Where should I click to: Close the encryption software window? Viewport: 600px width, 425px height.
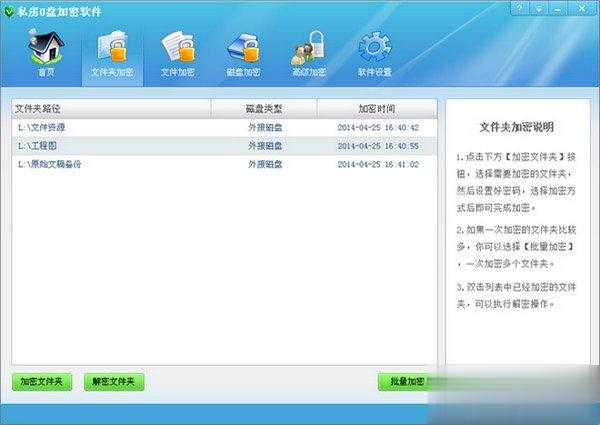(582, 8)
